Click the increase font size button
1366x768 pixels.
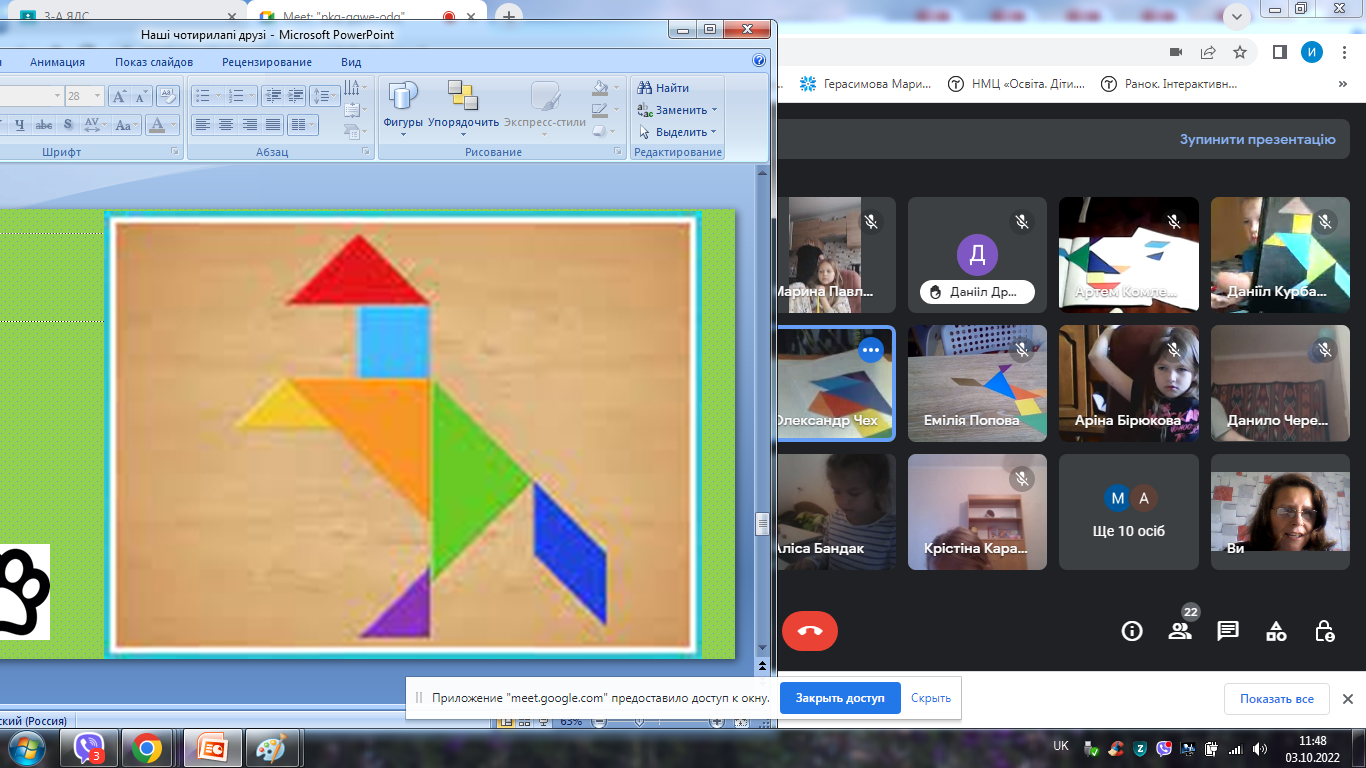click(x=119, y=96)
